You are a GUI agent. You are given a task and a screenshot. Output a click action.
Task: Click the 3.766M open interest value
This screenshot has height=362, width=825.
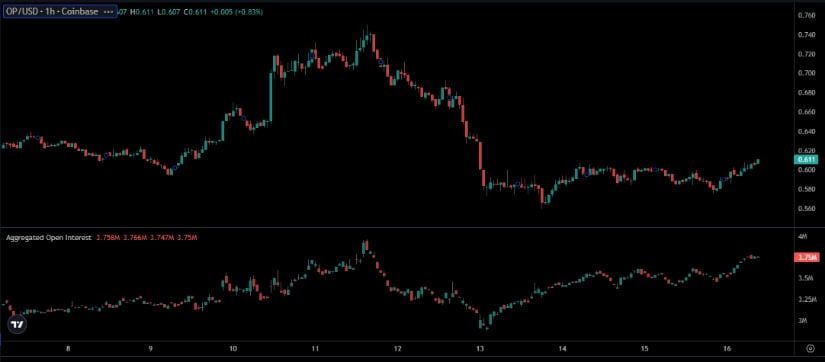pyautogui.click(x=134, y=238)
